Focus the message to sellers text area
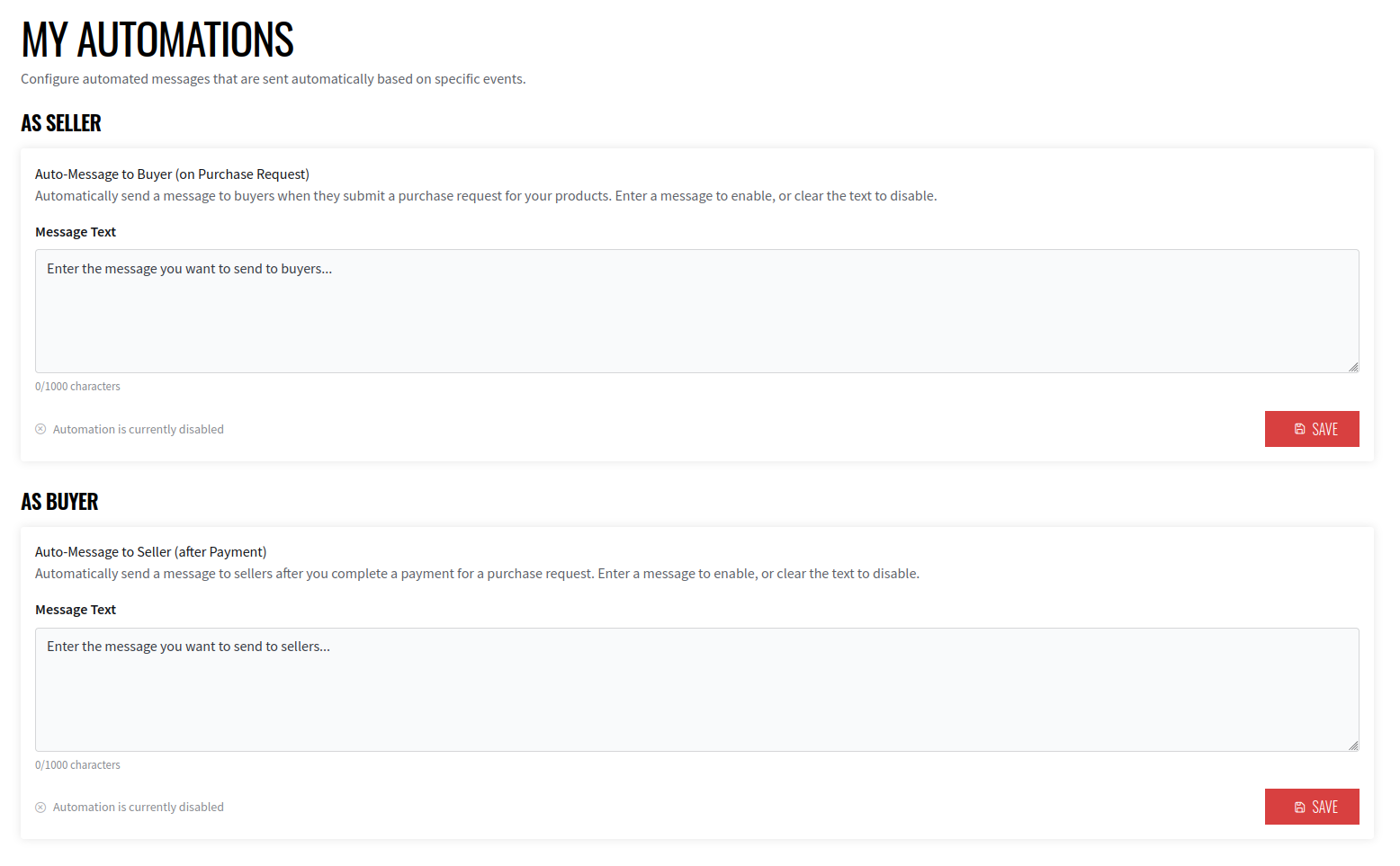The height and width of the screenshot is (866, 1400). pos(696,690)
